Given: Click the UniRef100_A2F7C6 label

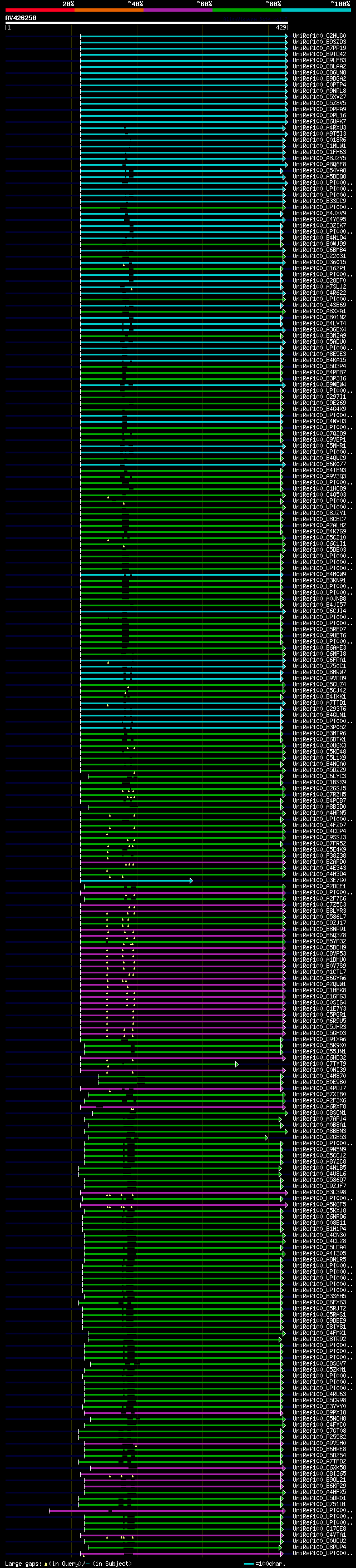Looking at the screenshot, I should tap(319, 898).
